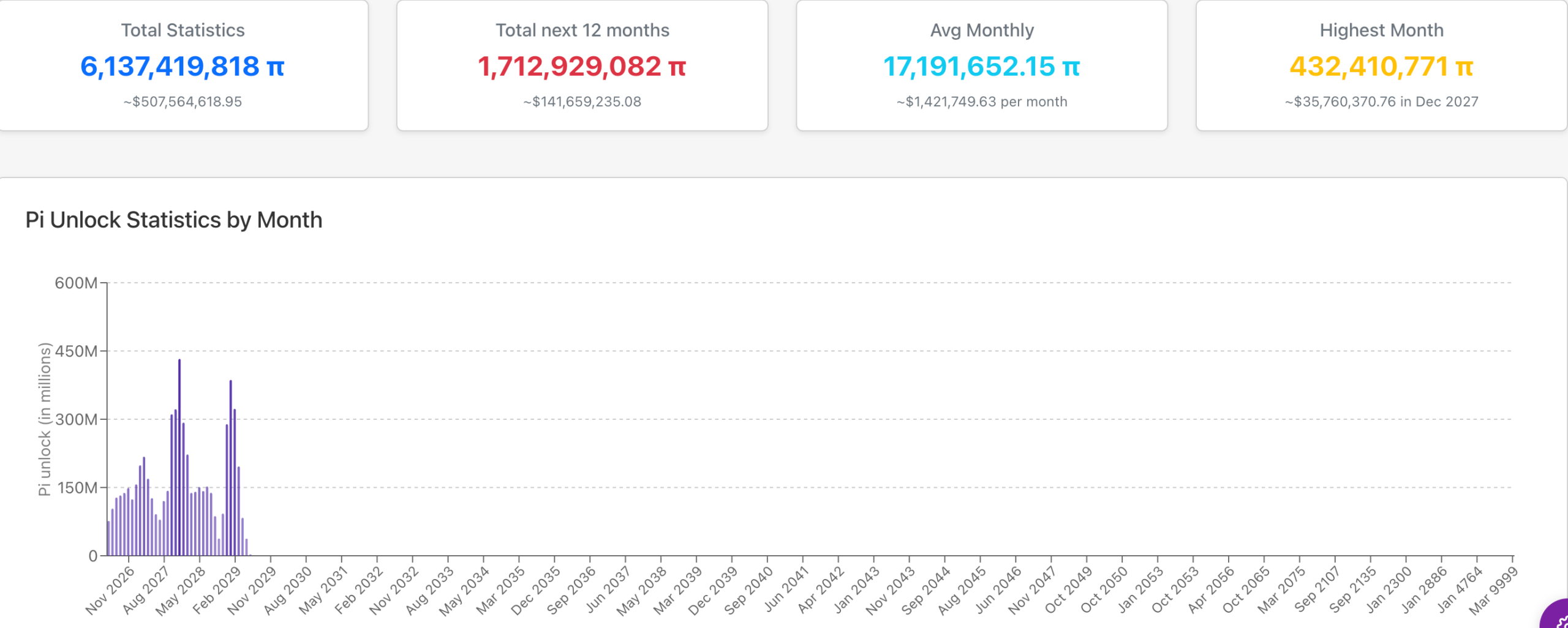This screenshot has width=1568, height=628.
Task: Click the Aug 2030 x-axis label
Action: [x=288, y=590]
